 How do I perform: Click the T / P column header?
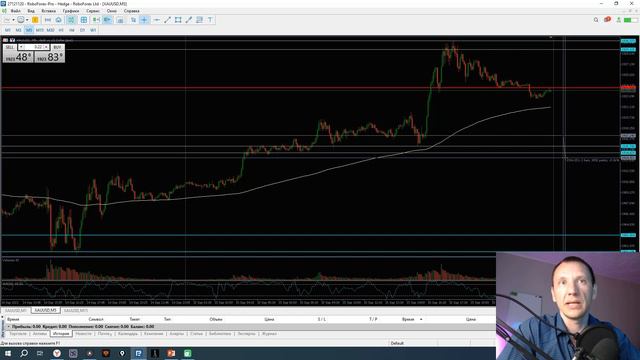click(x=373, y=319)
